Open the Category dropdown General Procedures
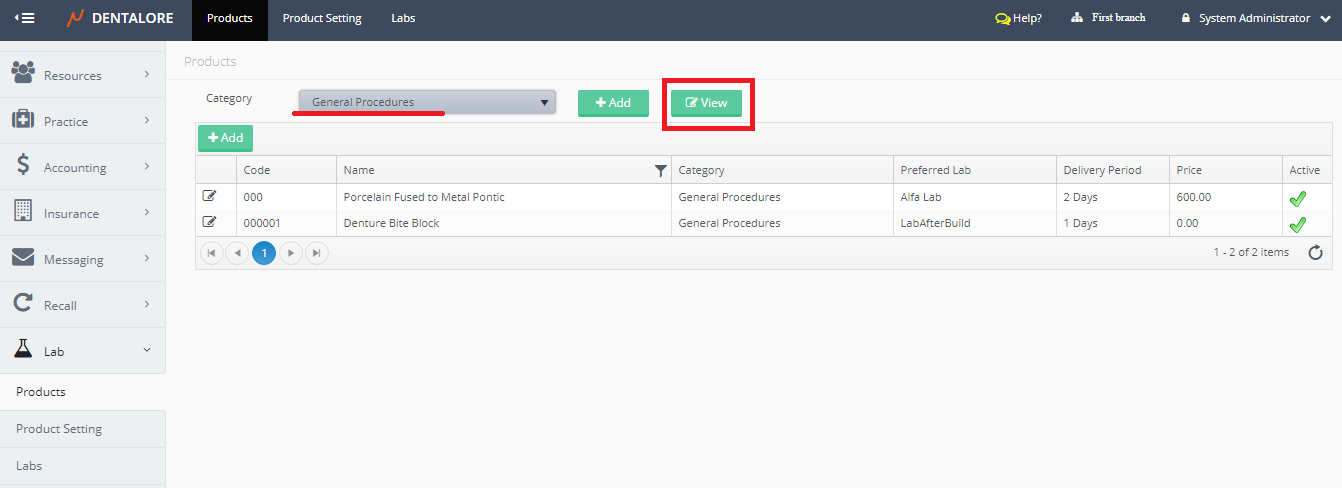 coord(427,102)
